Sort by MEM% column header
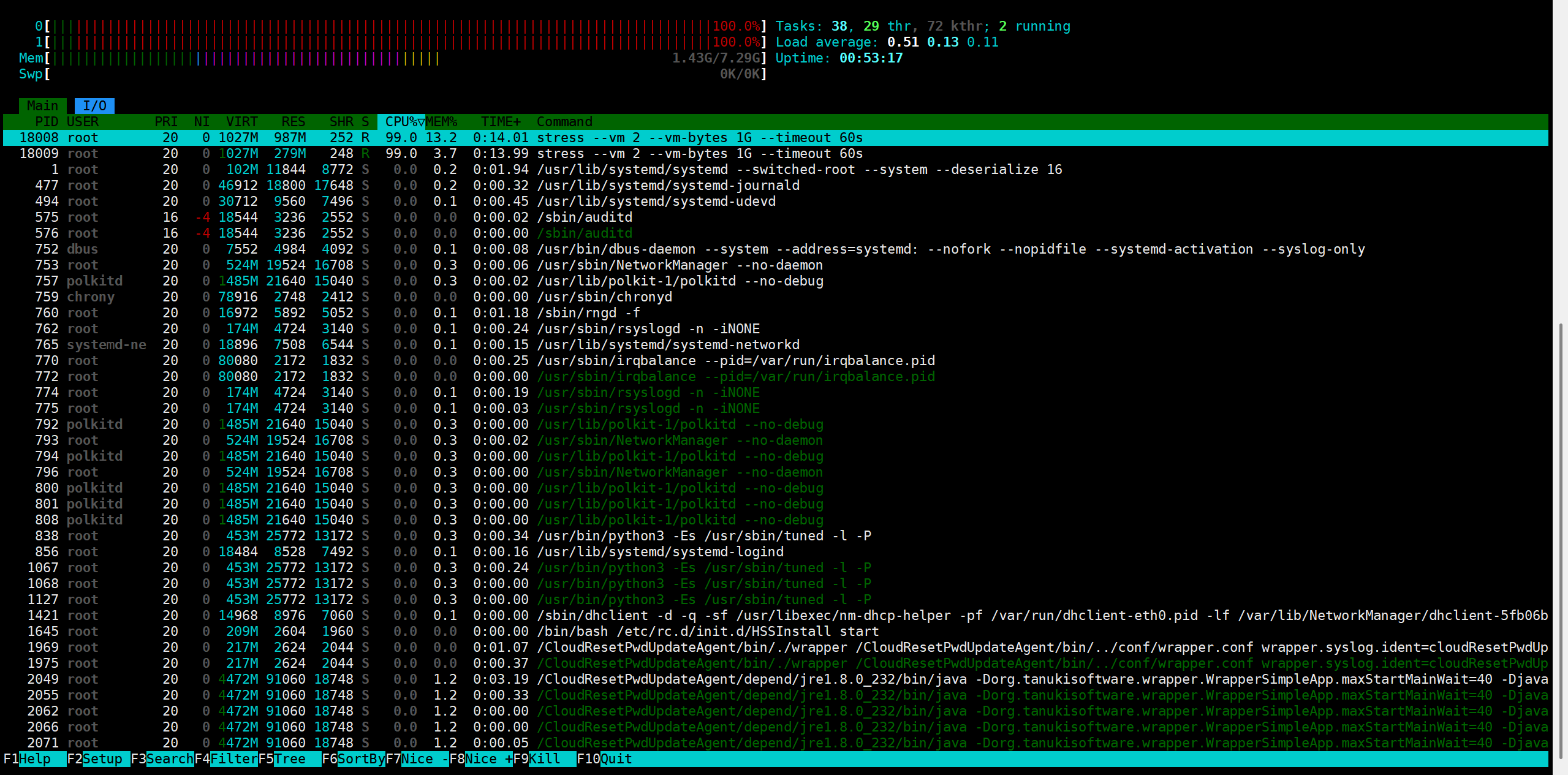 point(442,121)
